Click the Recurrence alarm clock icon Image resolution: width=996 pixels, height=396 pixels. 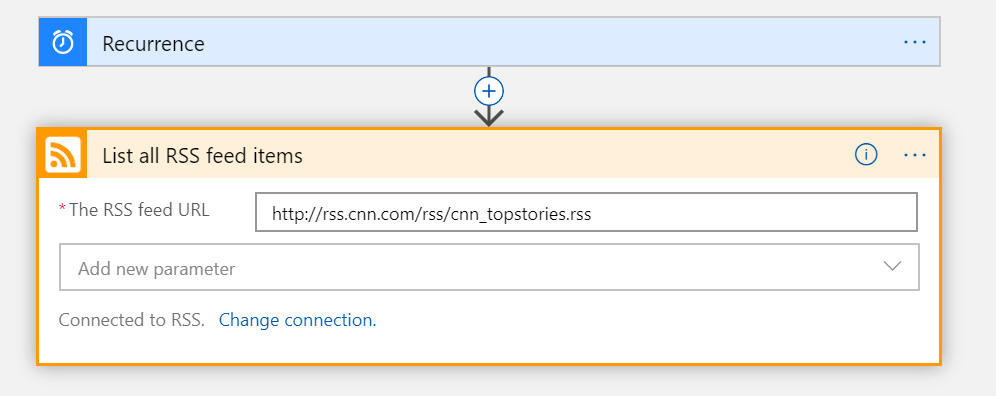(62, 43)
